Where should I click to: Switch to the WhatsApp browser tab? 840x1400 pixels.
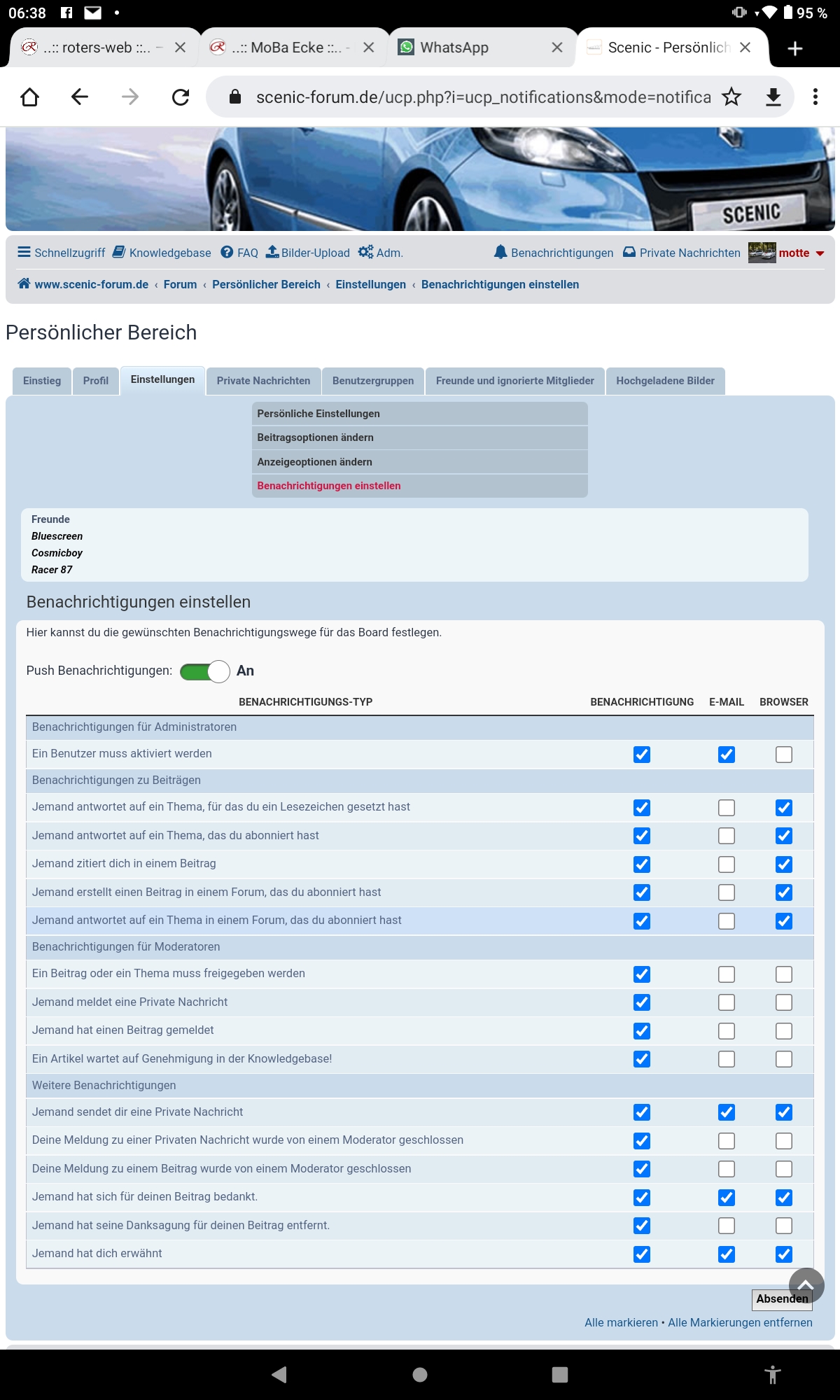(x=482, y=48)
